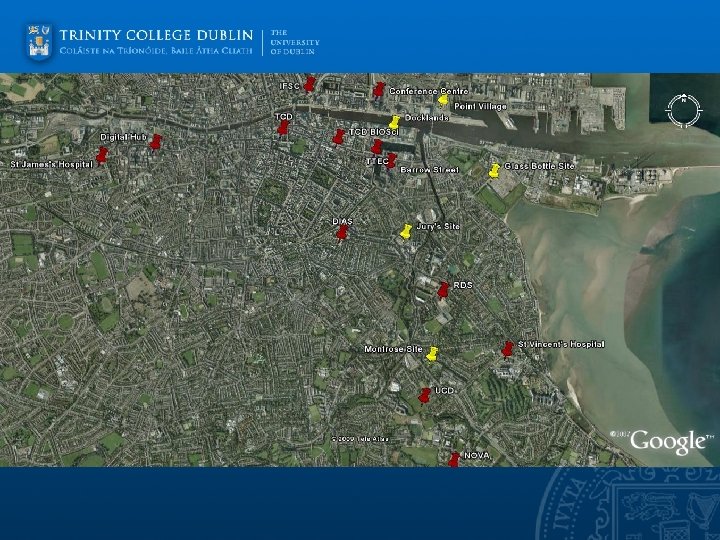Select the red St James's Hospital pushpin
The height and width of the screenshot is (540, 720).
tap(101, 155)
